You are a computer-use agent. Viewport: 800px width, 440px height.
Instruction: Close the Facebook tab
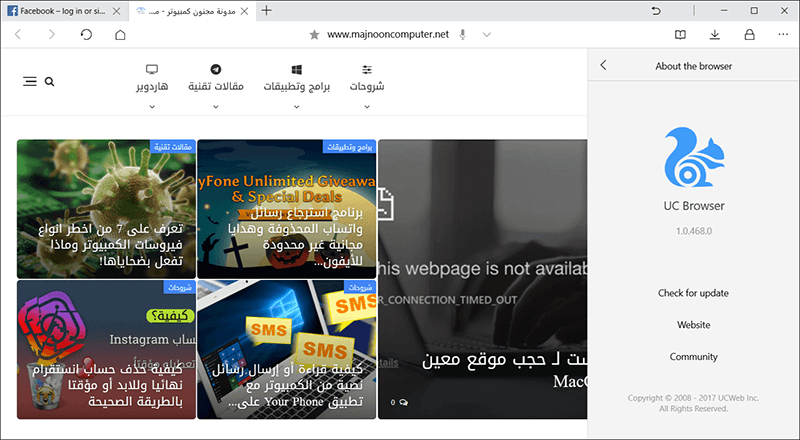[116, 11]
